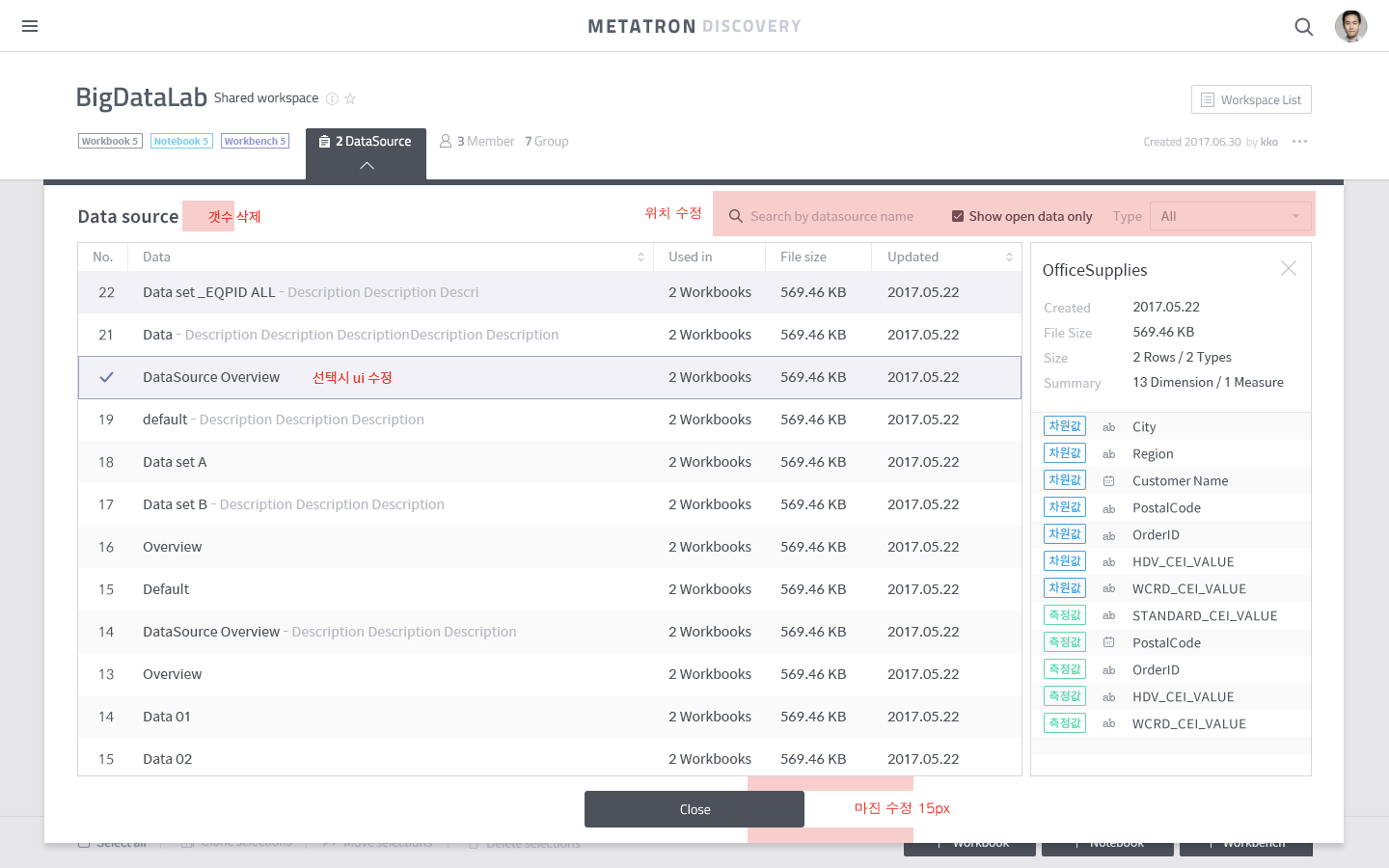
Task: Open the user profile avatar
Action: 1350,26
